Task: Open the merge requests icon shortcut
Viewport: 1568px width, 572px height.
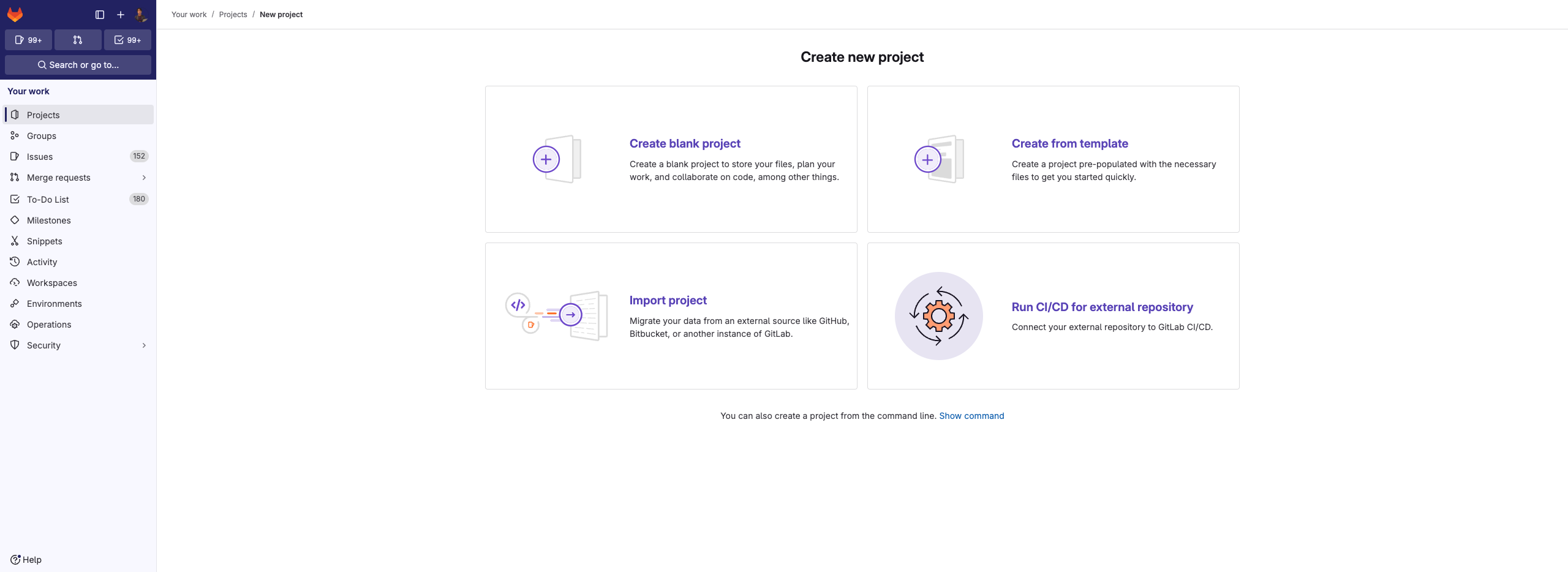Action: pyautogui.click(x=78, y=40)
